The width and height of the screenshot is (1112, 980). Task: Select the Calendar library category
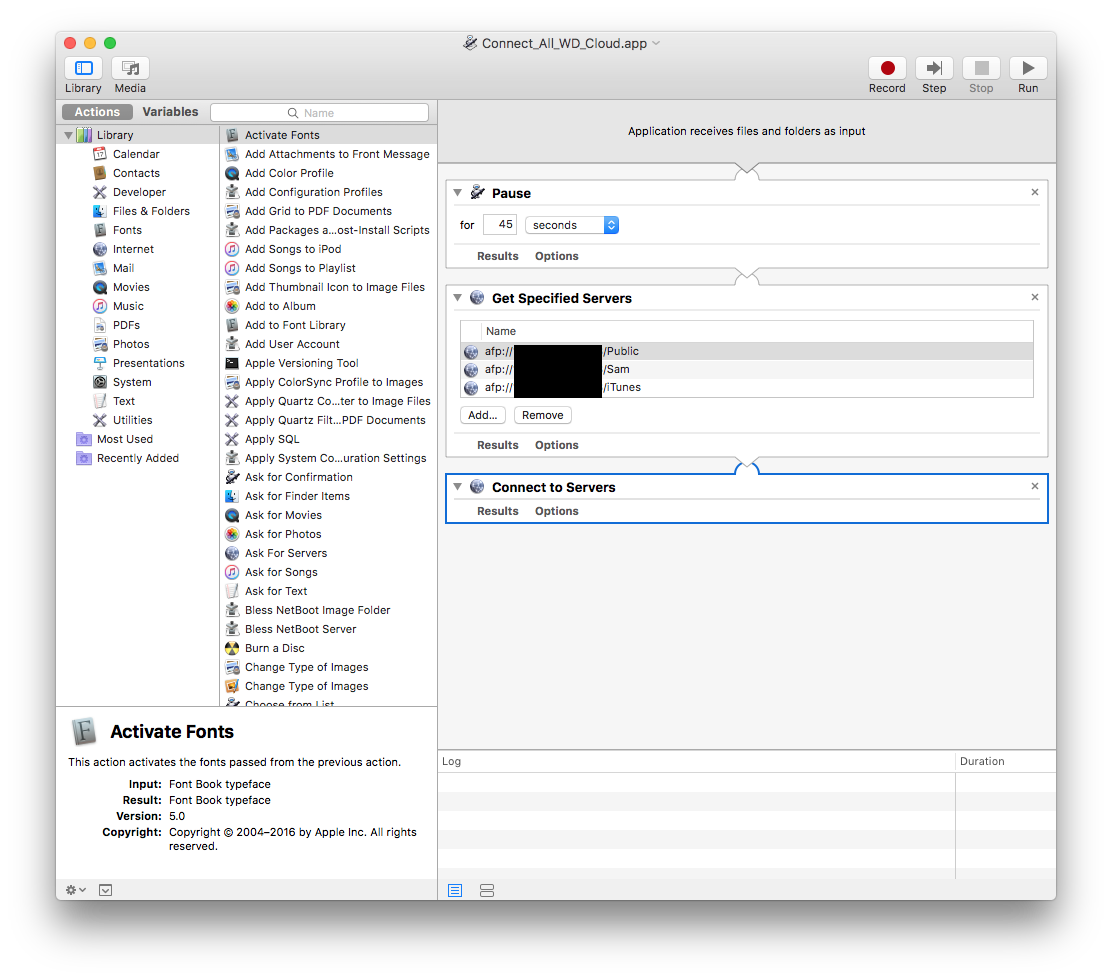136,154
